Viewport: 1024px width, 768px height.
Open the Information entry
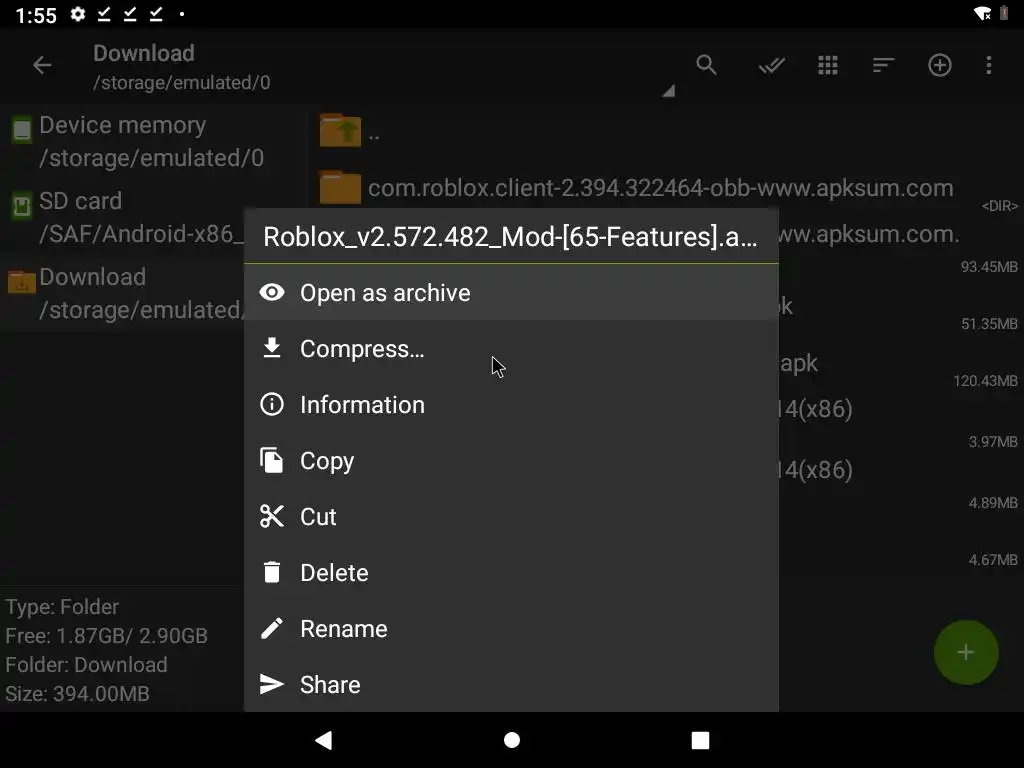click(x=511, y=405)
